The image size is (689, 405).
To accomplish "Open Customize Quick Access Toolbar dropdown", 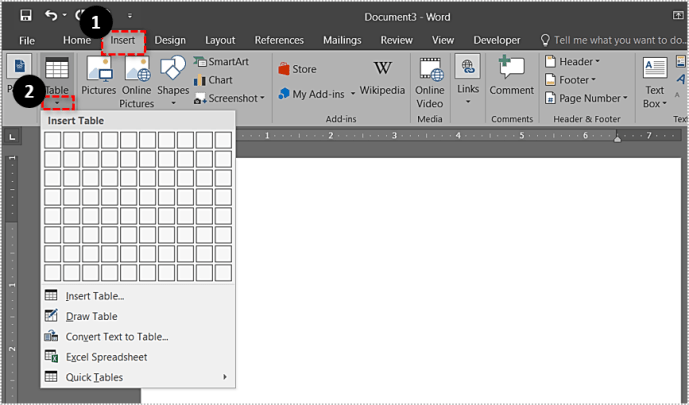I will coord(130,16).
